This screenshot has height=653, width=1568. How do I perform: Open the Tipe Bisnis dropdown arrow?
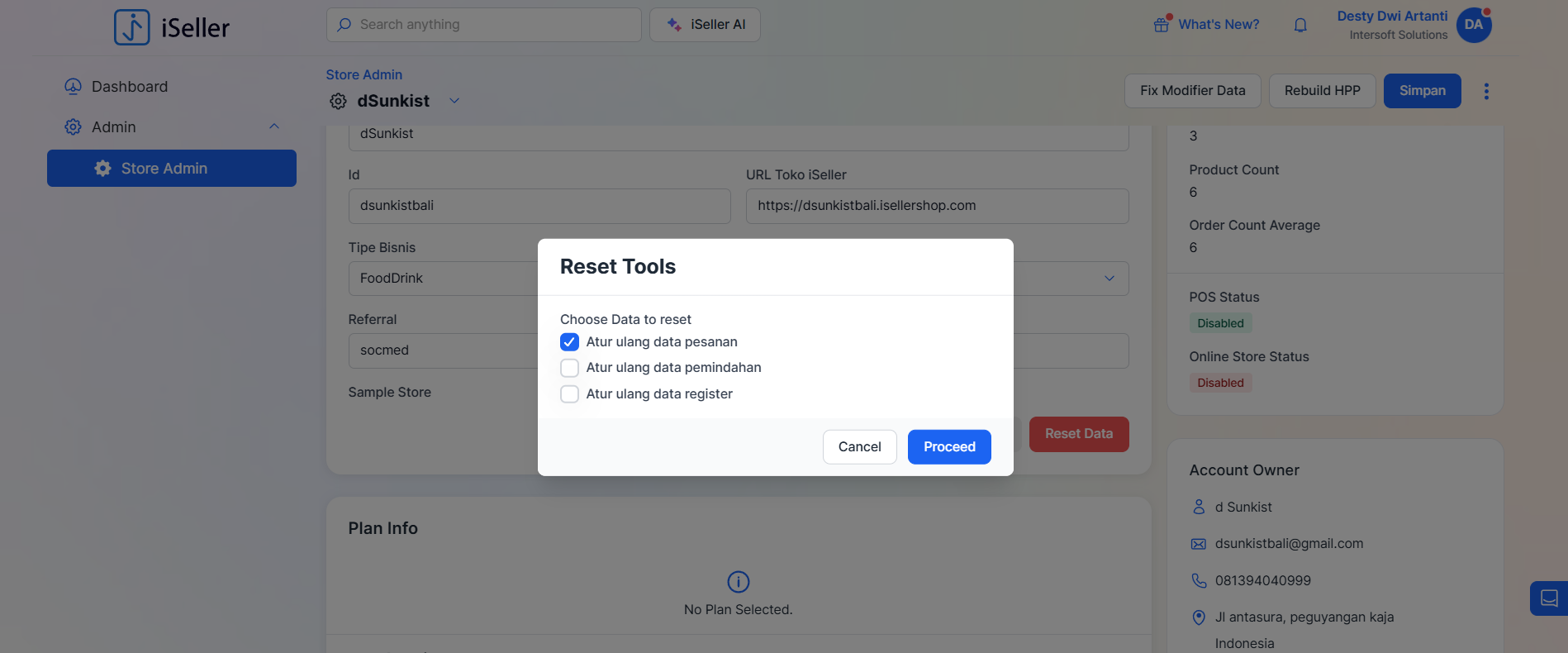click(x=1109, y=279)
